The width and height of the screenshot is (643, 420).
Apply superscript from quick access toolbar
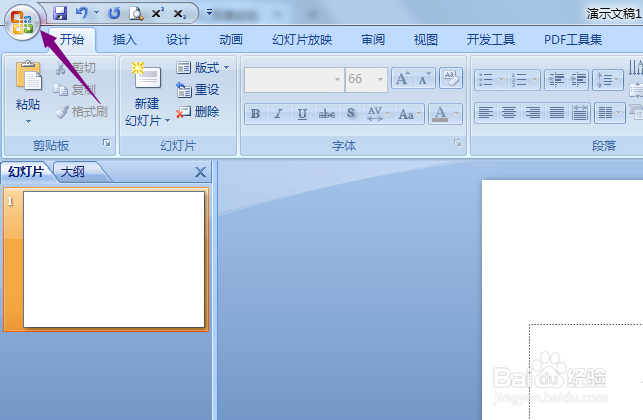point(157,14)
